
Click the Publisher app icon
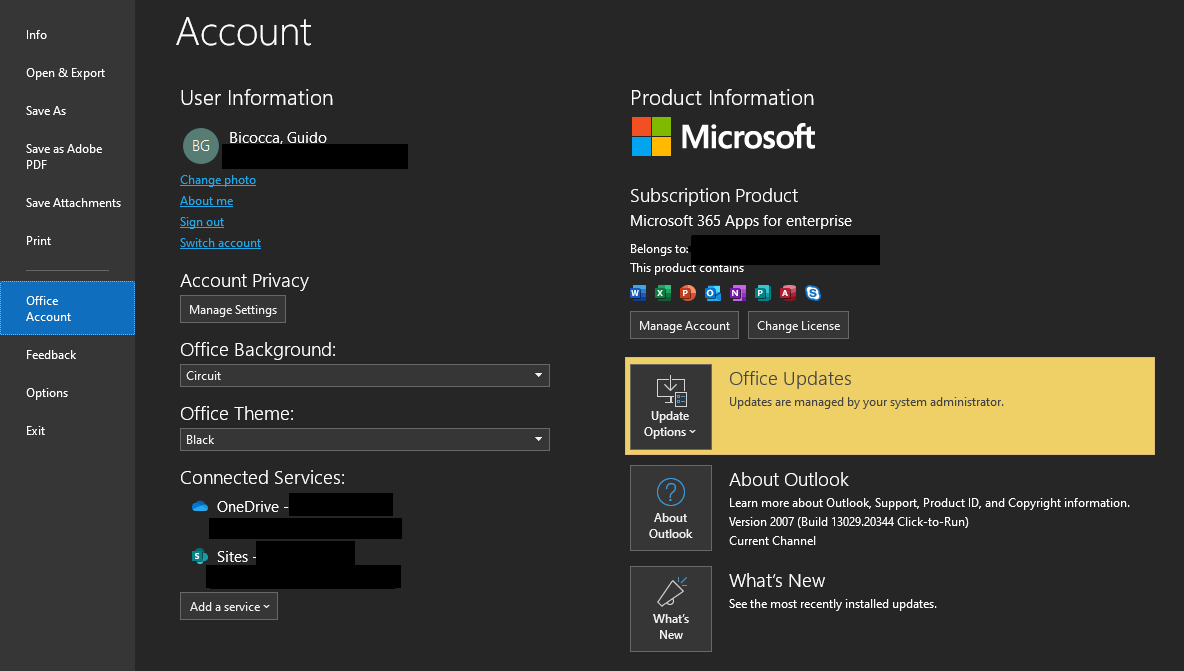[763, 293]
